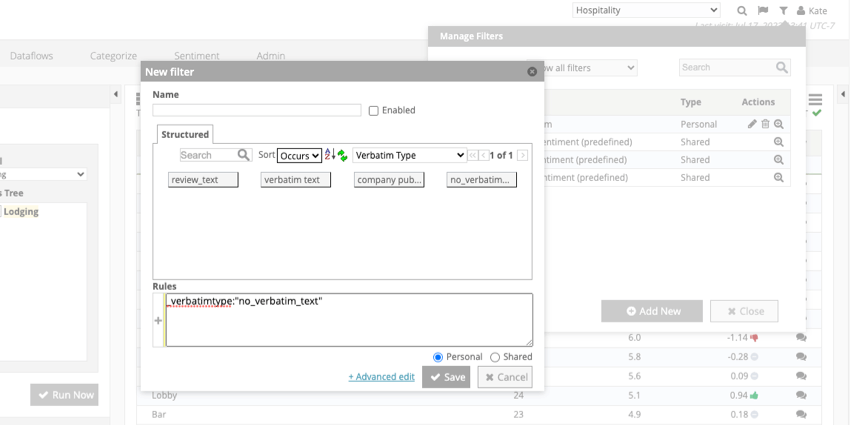Viewport: 850px width, 425px height.
Task: Click the thumbs-down icon beside -1.14
Action: tap(754, 338)
